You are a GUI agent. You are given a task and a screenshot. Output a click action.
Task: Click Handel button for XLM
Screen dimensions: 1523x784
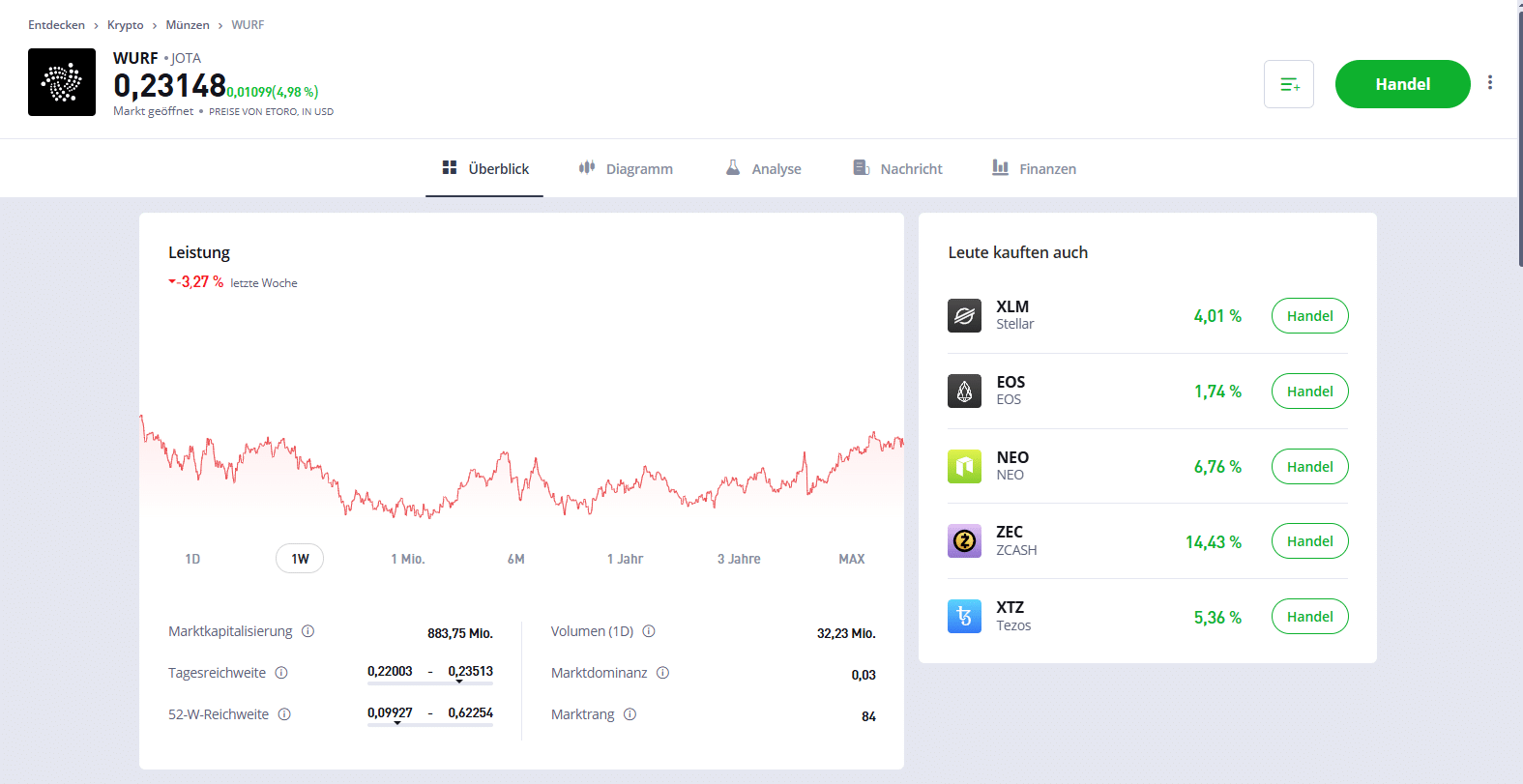click(1309, 315)
